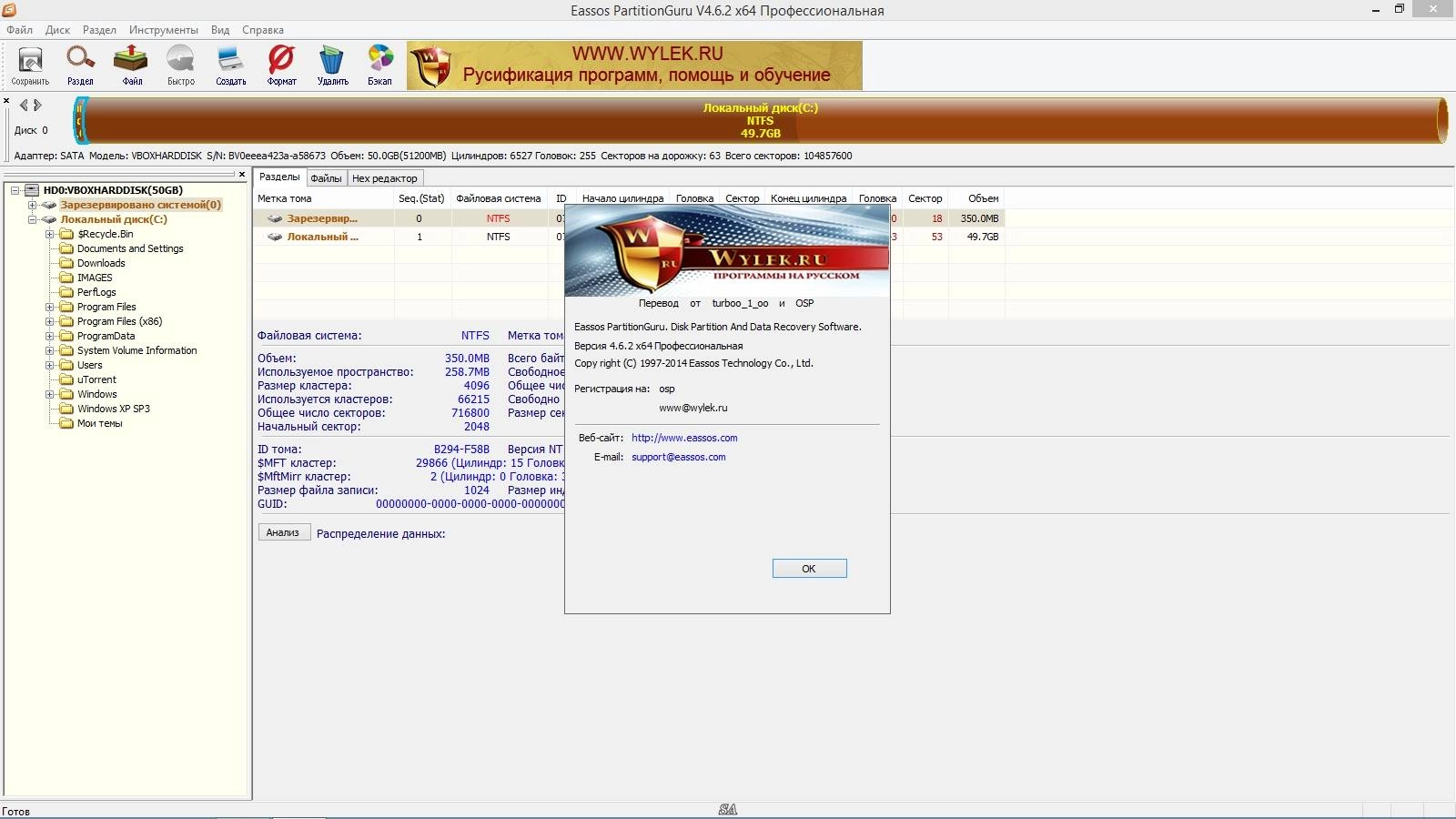The image size is (1456, 819).
Task: Go to previous disk with left arrow
Action: click(x=24, y=105)
